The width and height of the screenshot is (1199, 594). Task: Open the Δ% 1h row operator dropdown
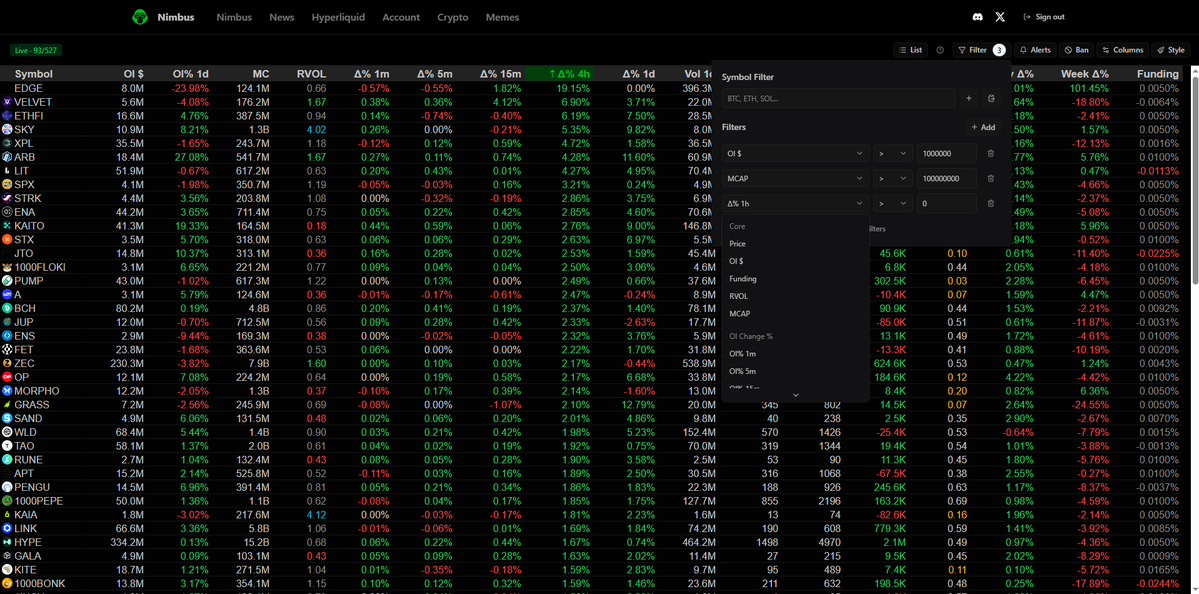pos(893,203)
